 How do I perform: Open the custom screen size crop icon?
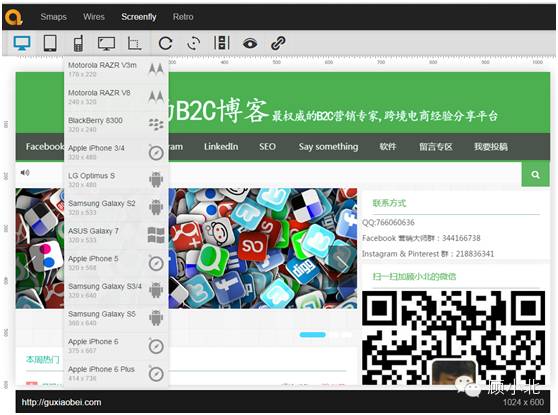(135, 43)
